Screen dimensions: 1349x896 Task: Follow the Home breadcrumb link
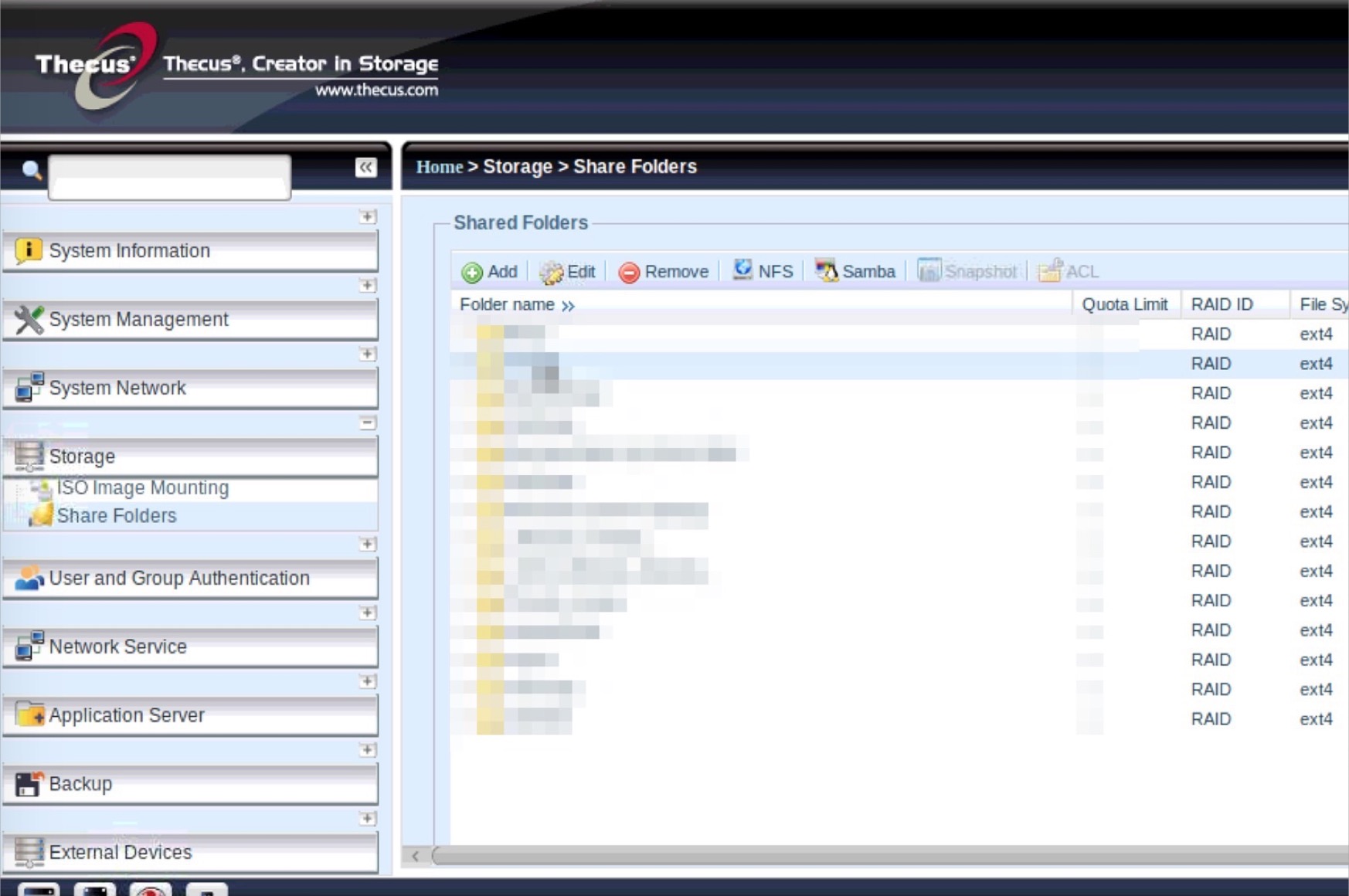click(x=439, y=167)
